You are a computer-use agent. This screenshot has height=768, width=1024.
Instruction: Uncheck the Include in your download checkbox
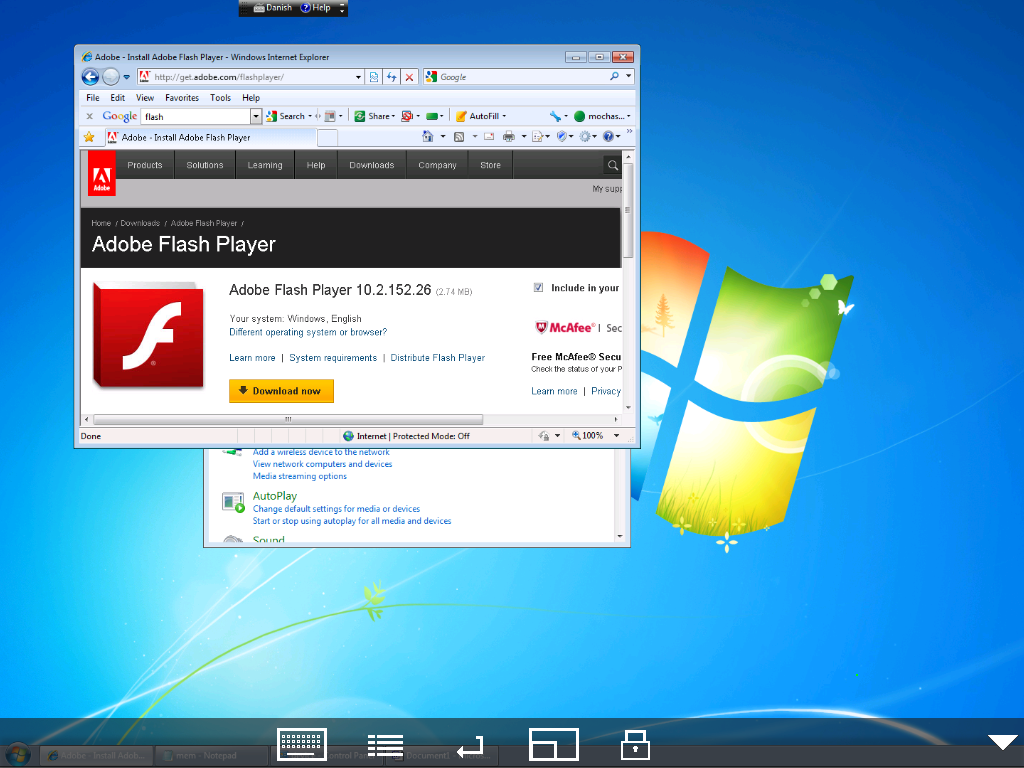(x=538, y=287)
